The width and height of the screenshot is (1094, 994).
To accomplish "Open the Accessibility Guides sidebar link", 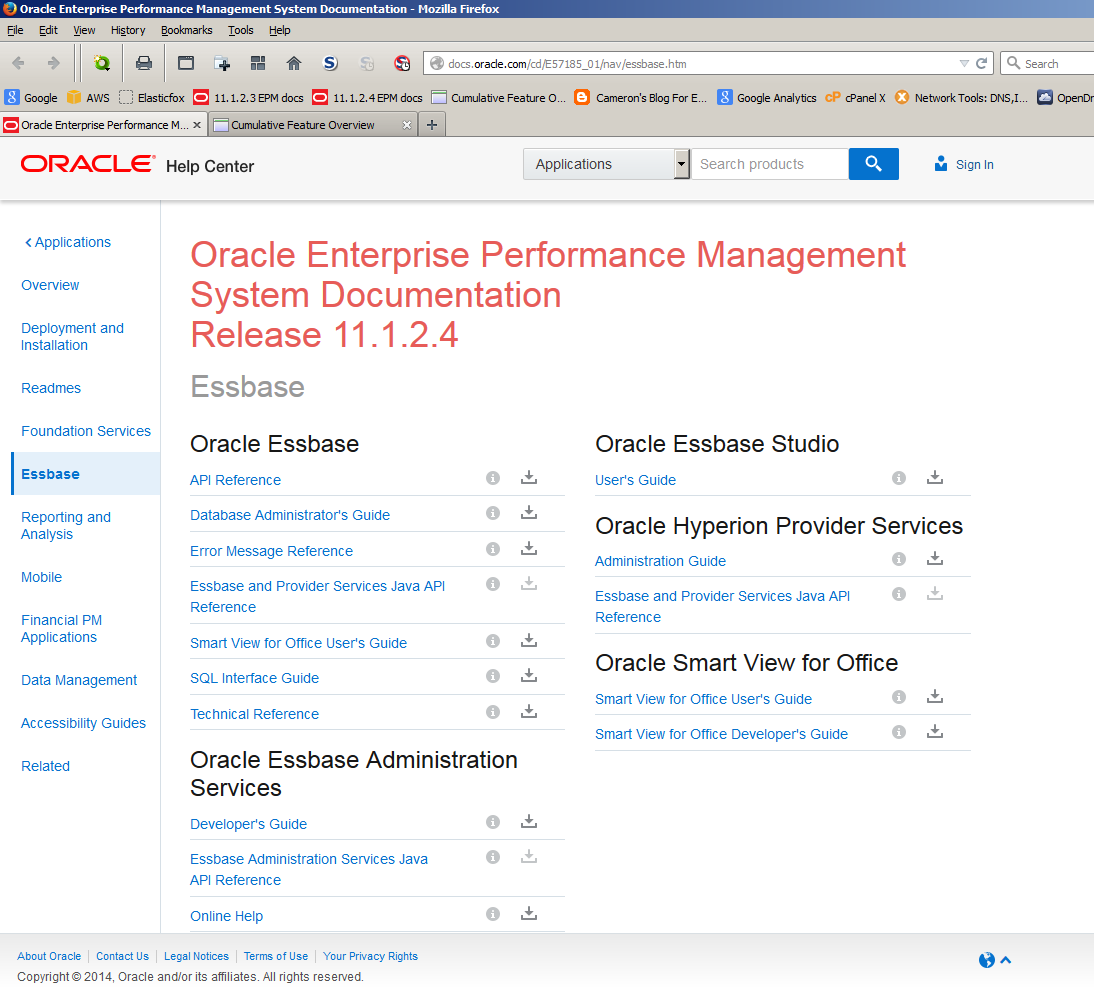I will [83, 723].
